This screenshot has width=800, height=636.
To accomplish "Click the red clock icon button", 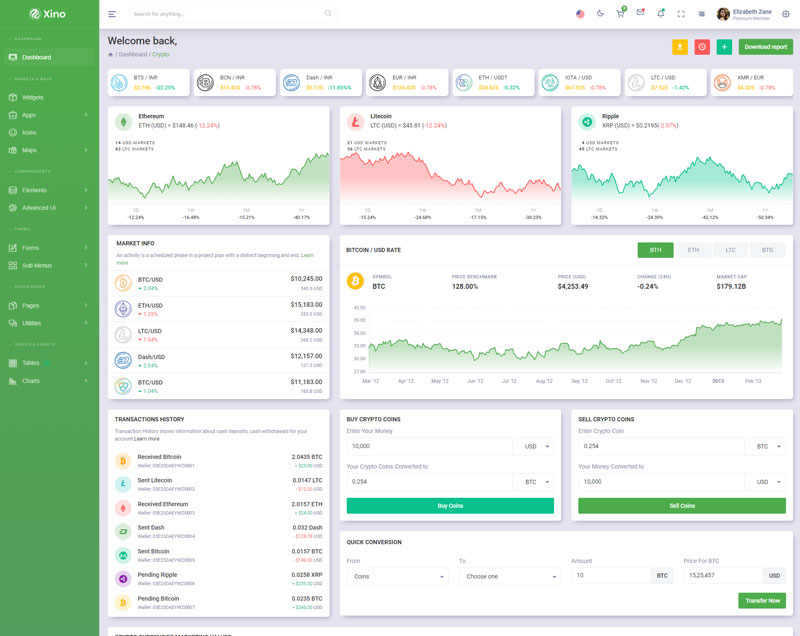I will tap(702, 47).
